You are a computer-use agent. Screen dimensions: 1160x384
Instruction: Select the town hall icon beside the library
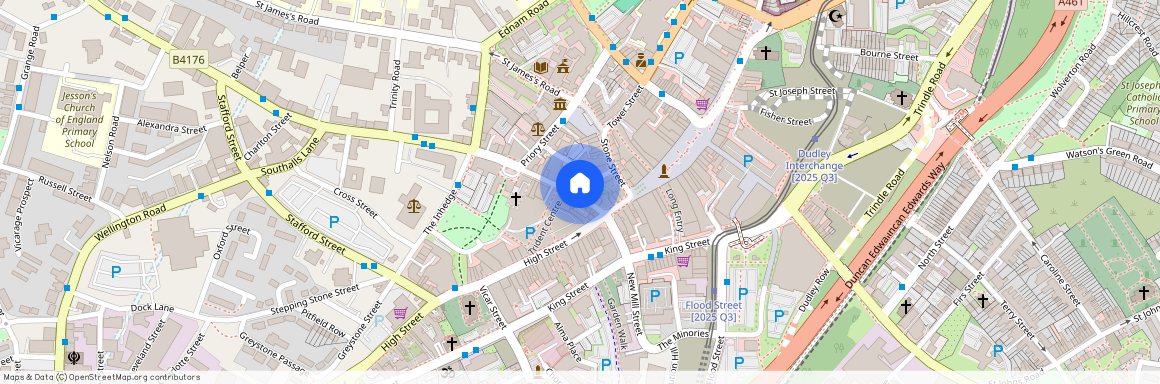coord(564,67)
